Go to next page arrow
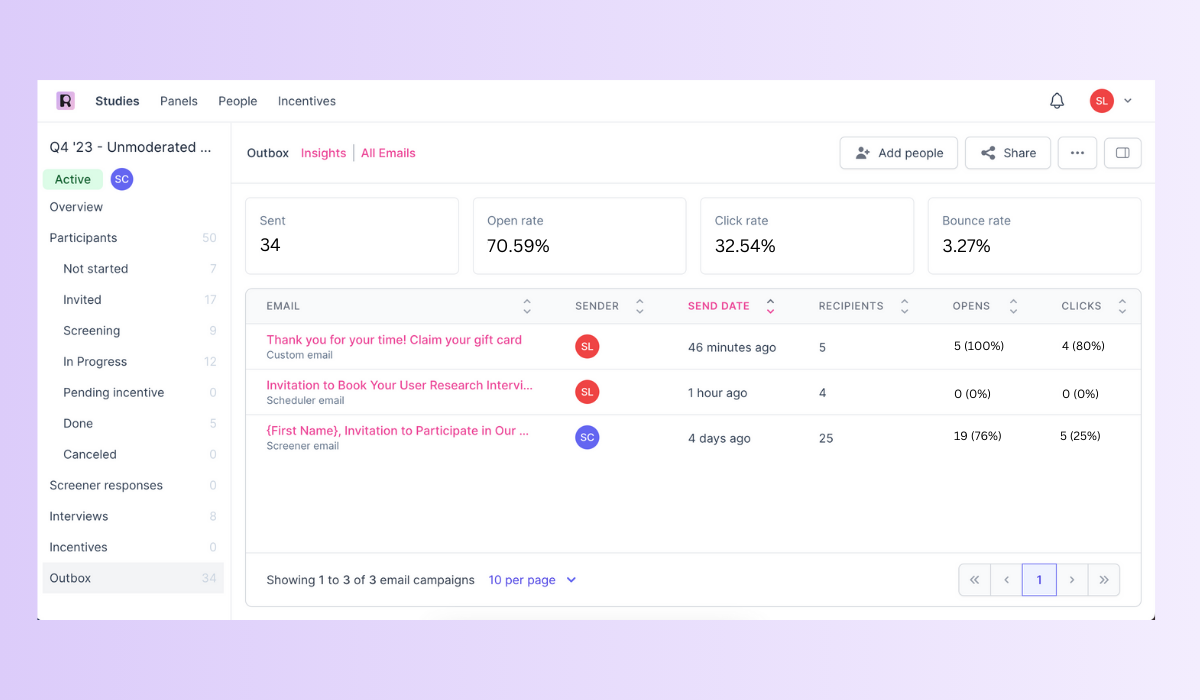This screenshot has width=1200, height=700. [x=1072, y=580]
